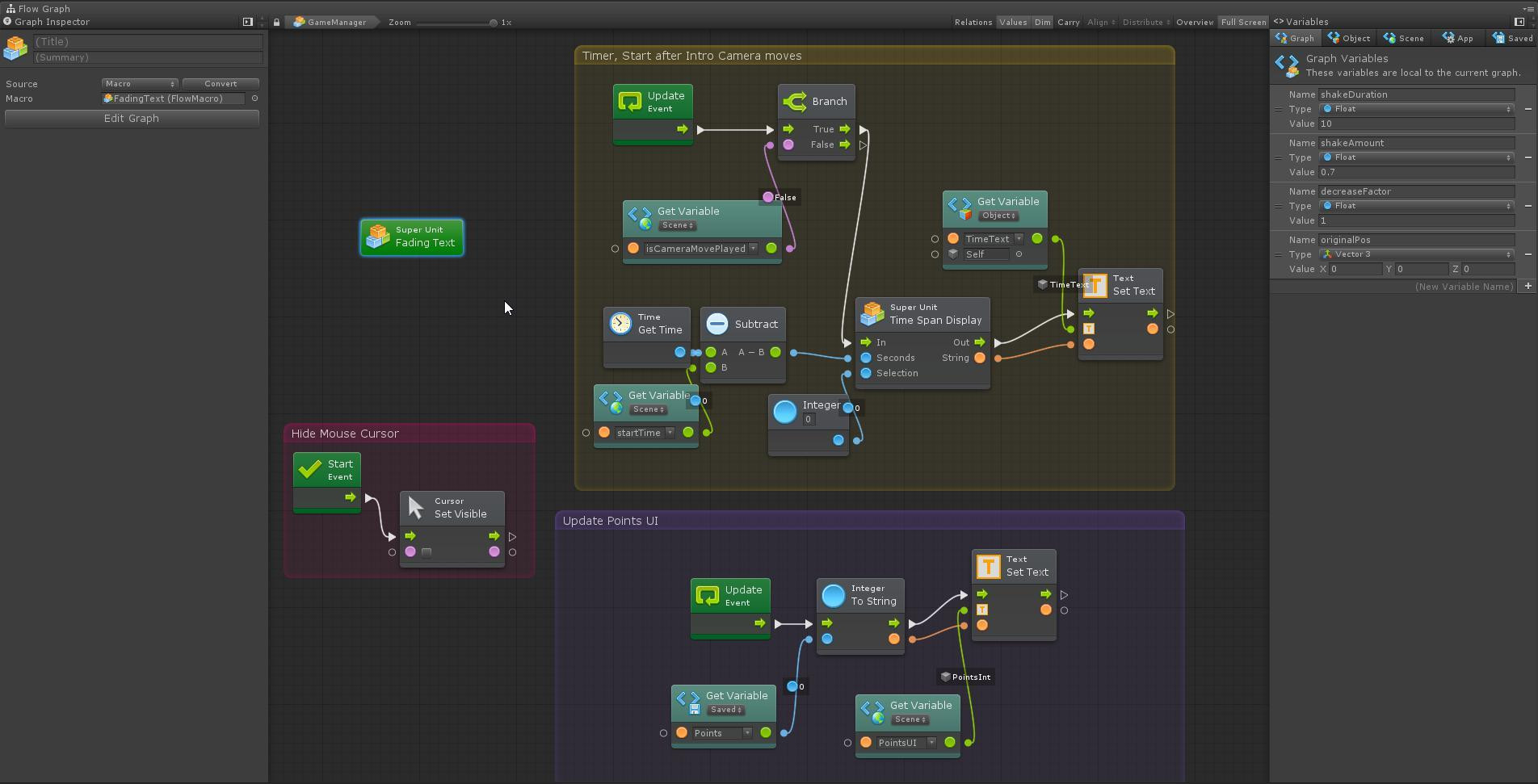
Task: Click the Integer literal node circle icon
Action: click(785, 412)
